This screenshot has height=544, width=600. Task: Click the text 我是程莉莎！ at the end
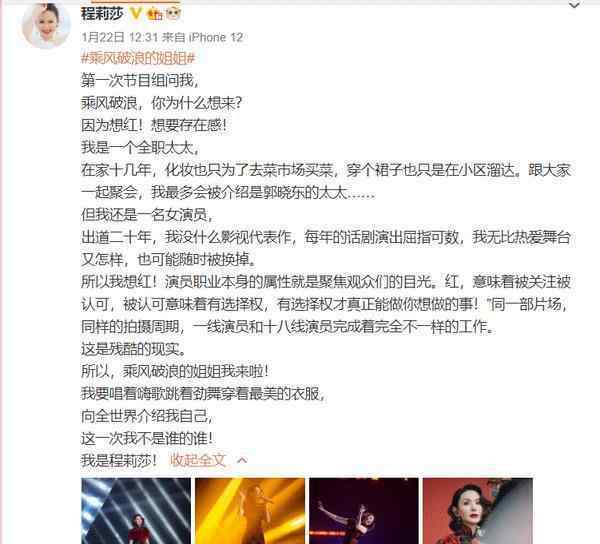pos(119,460)
